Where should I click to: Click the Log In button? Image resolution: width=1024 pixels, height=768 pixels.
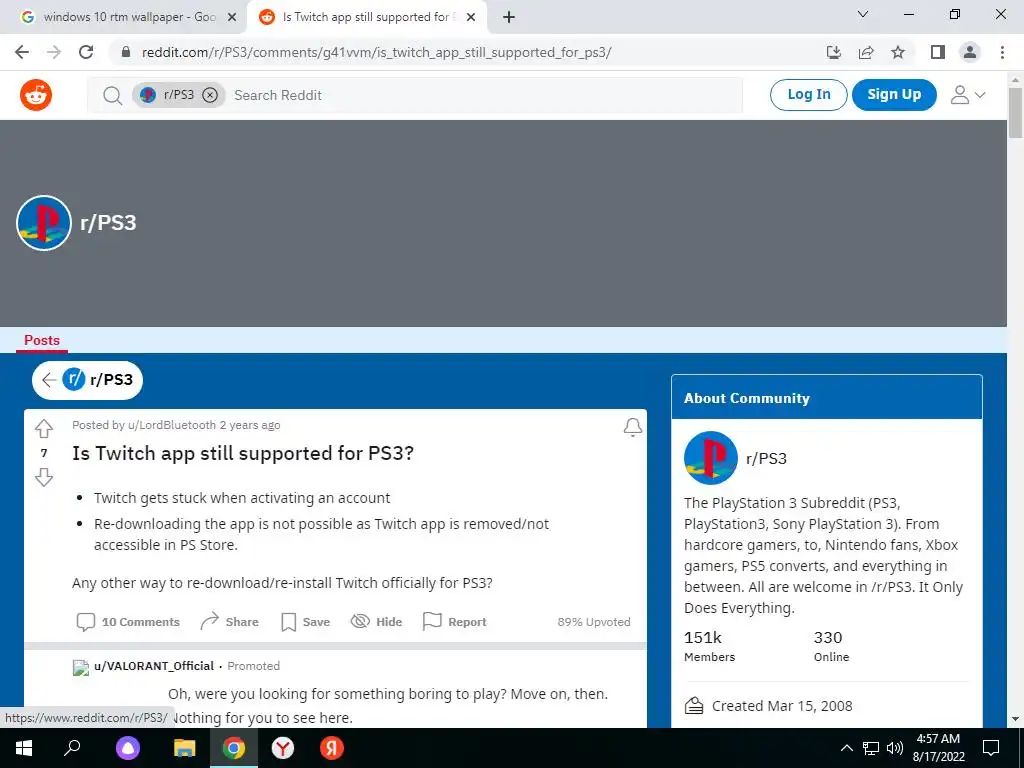pyautogui.click(x=808, y=95)
